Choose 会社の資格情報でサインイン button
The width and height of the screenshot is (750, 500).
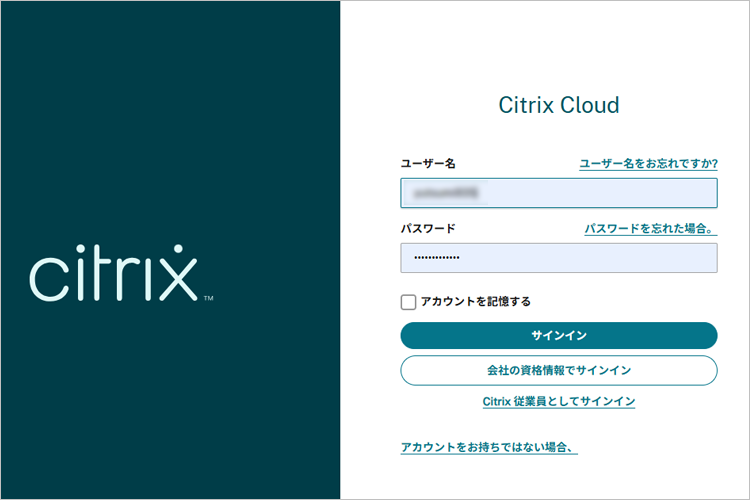pyautogui.click(x=558, y=370)
